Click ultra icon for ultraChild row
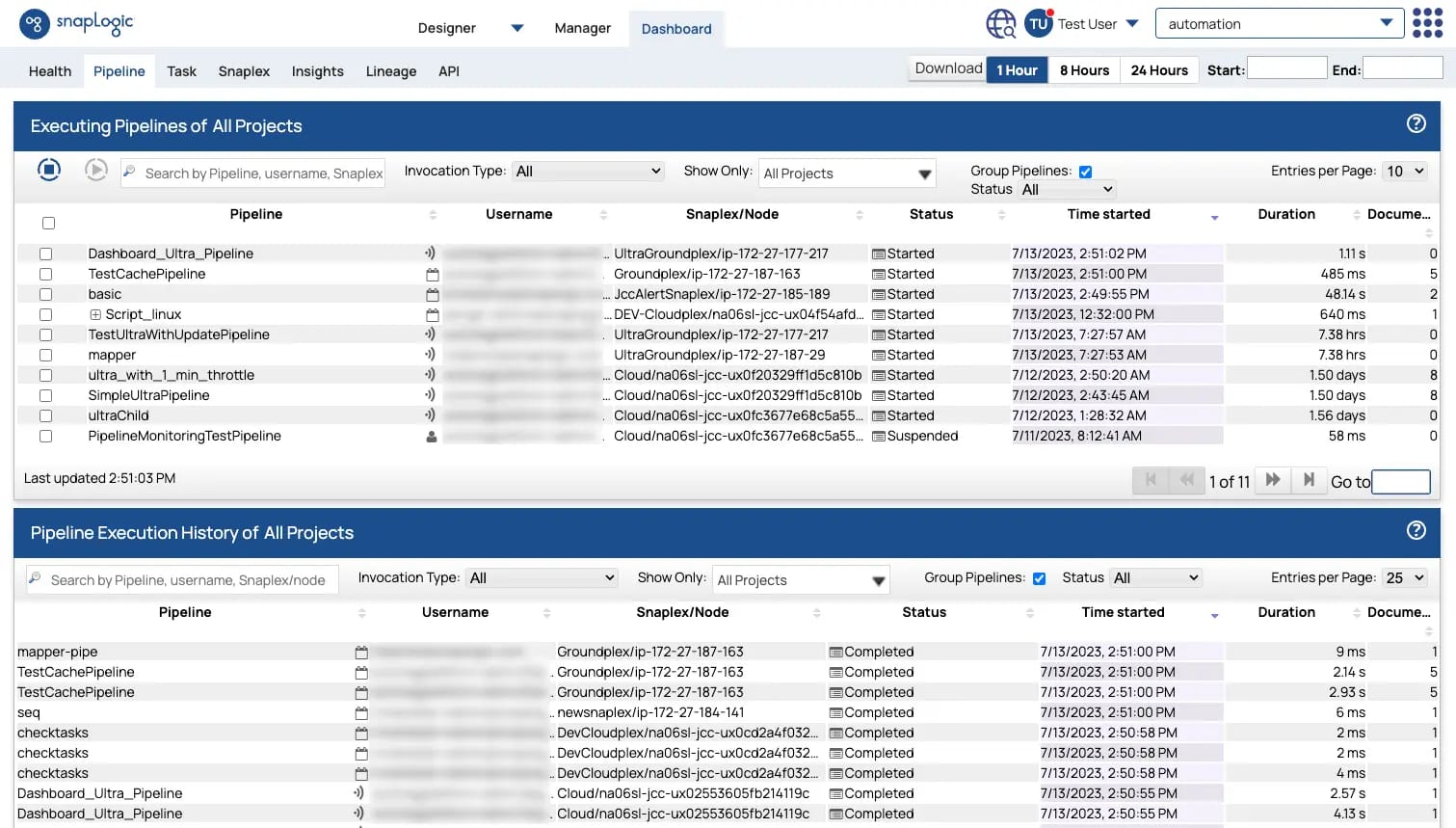This screenshot has height=828, width=1456. point(431,414)
